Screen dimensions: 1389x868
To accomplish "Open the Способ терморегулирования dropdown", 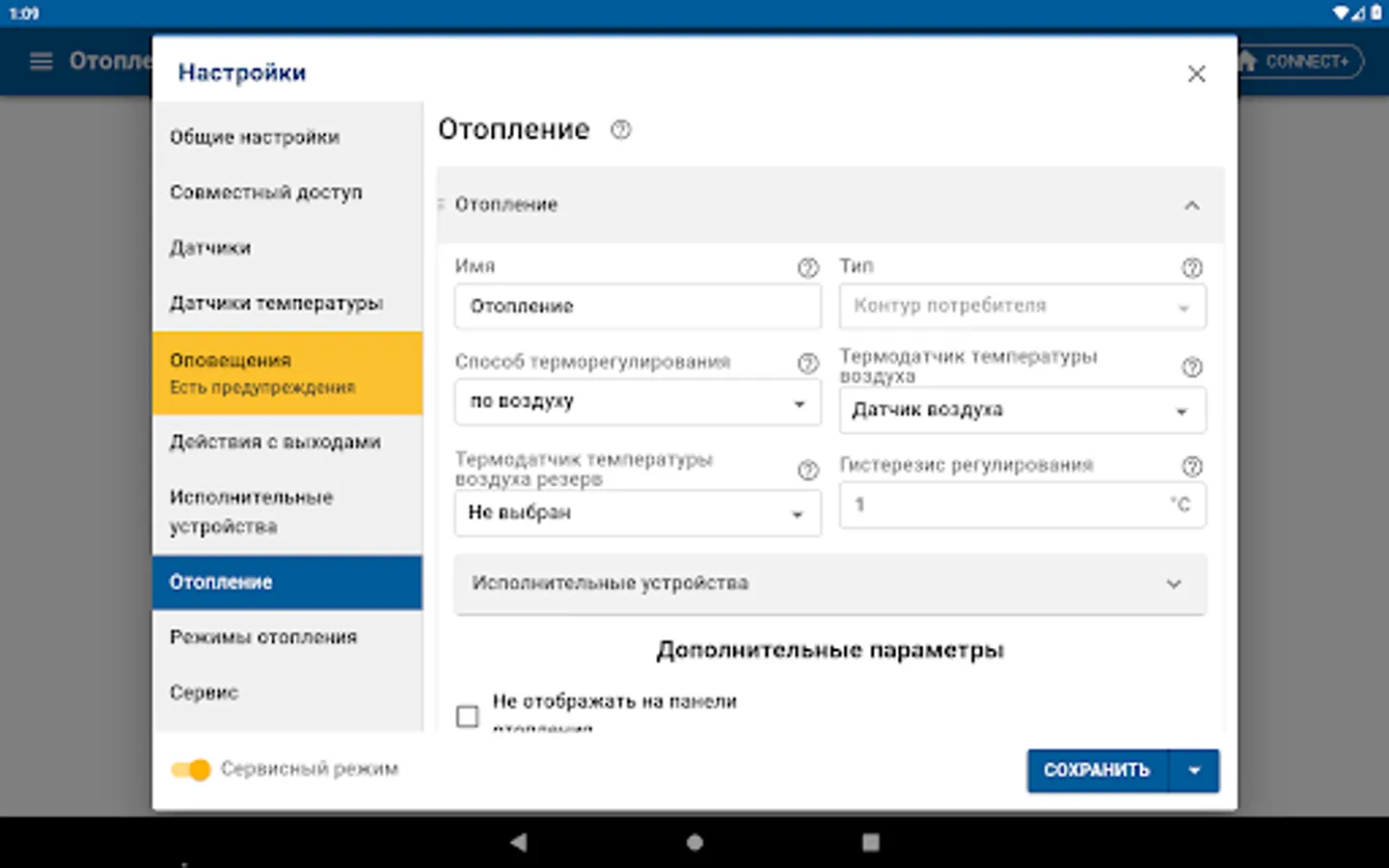I will coord(638,402).
